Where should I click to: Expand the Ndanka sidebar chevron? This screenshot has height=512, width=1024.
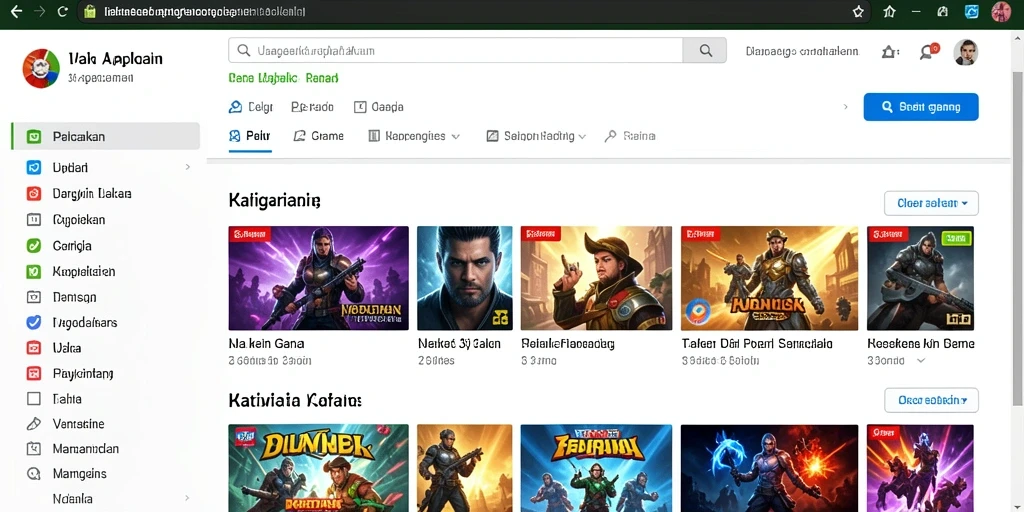187,498
